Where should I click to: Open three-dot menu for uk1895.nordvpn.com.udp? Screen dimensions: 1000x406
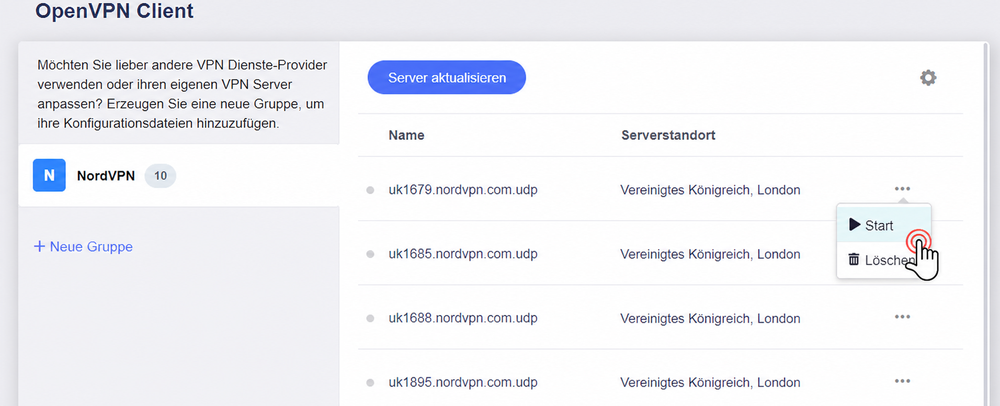[902, 381]
